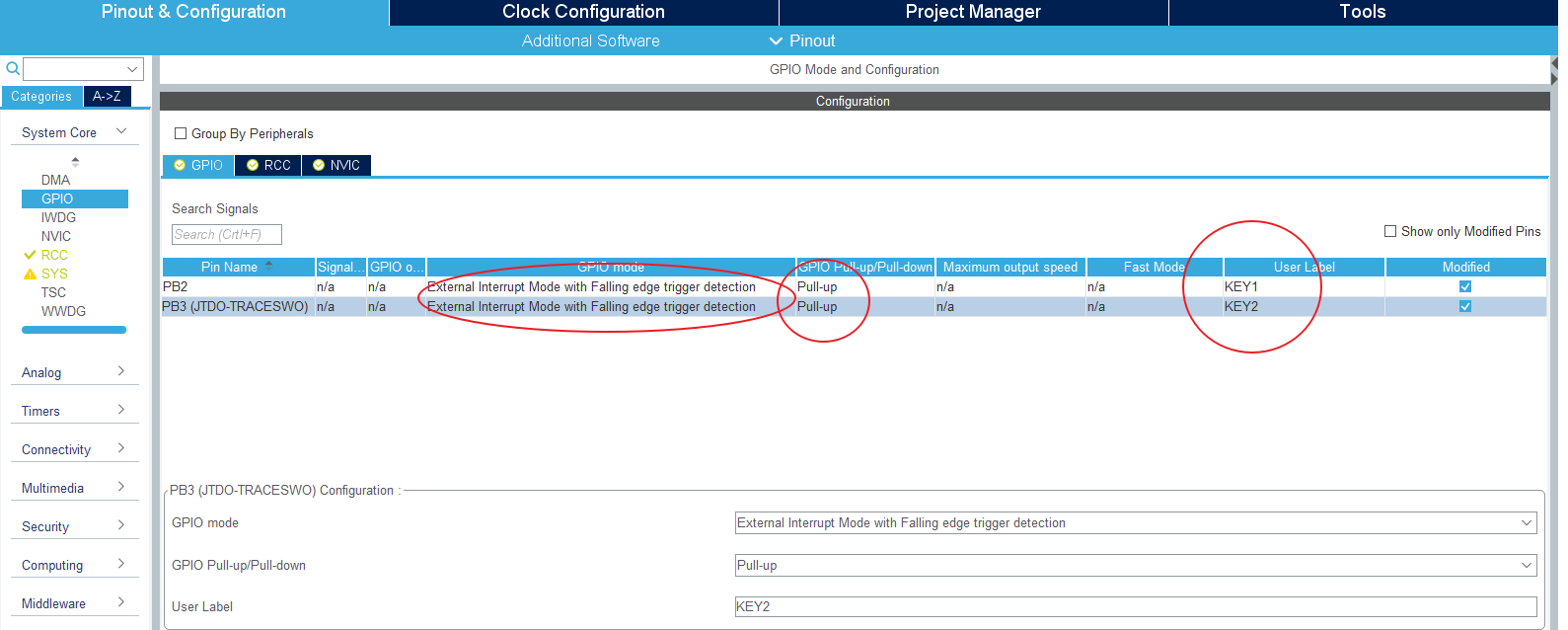Click the blue horizontal scrollbar under WWDG
This screenshot has width=1568, height=630.
[x=74, y=330]
